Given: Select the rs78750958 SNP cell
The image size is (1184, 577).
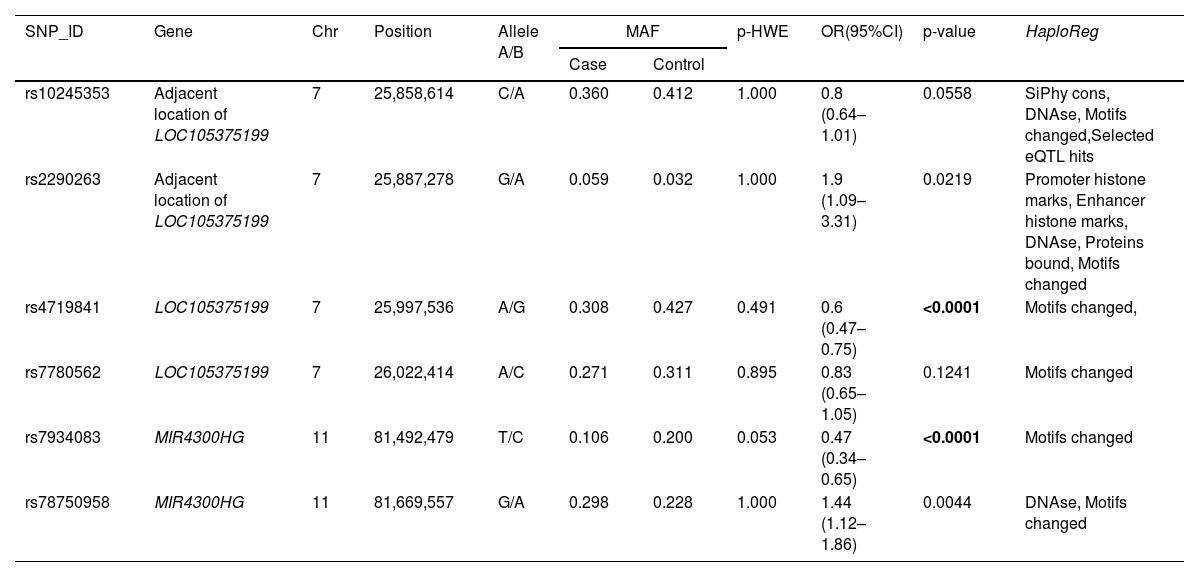Looking at the screenshot, I should [x=67, y=503].
